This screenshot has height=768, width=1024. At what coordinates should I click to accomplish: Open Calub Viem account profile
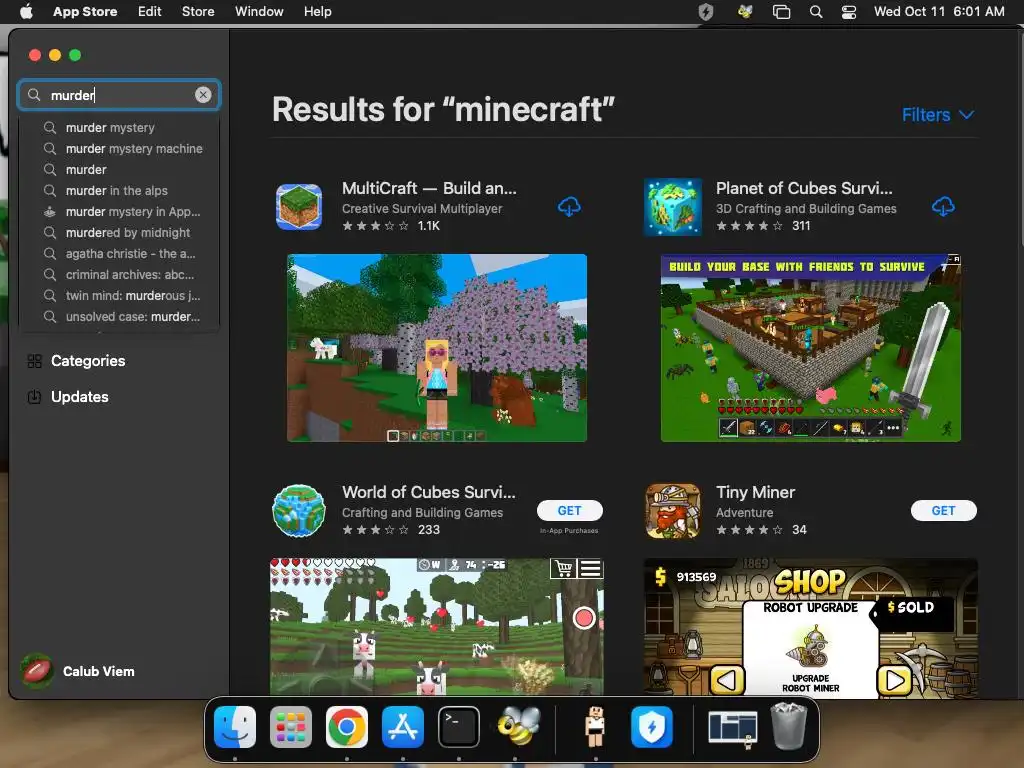click(78, 671)
